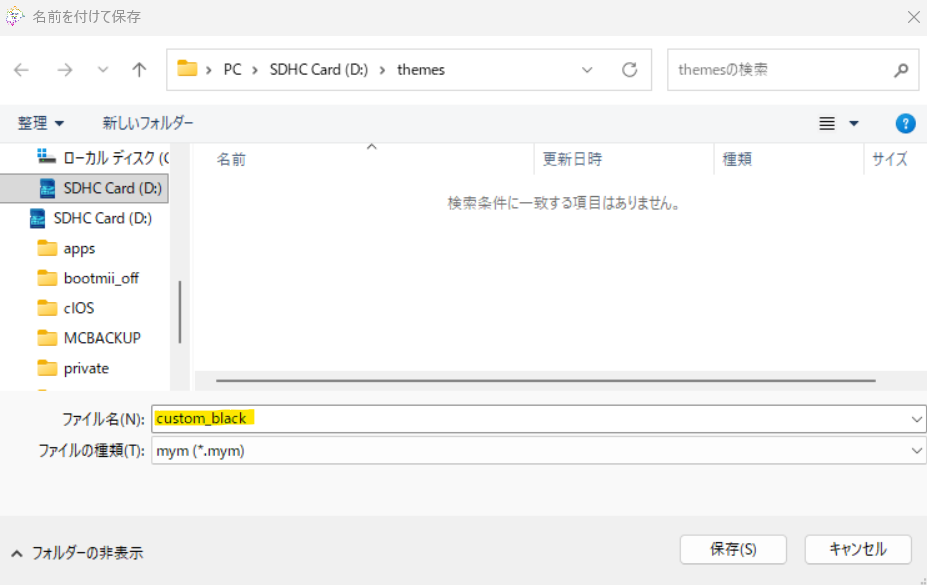Screen dimensions: 927x585
Task: Click the view layout icon
Action: 827,123
